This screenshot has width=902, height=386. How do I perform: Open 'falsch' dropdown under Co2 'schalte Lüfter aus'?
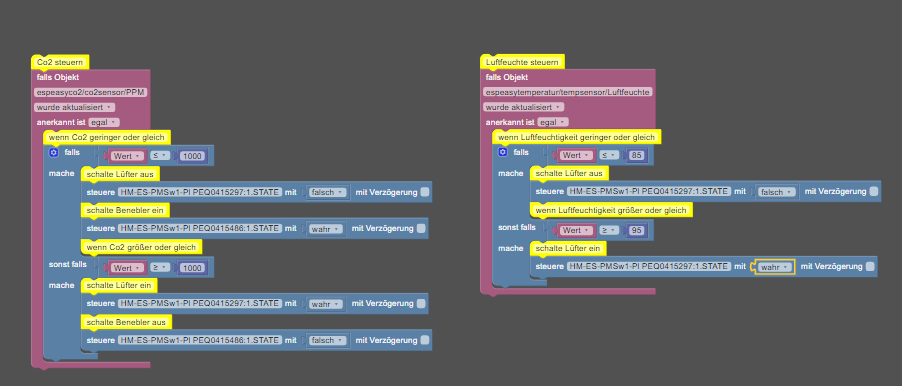(x=328, y=192)
